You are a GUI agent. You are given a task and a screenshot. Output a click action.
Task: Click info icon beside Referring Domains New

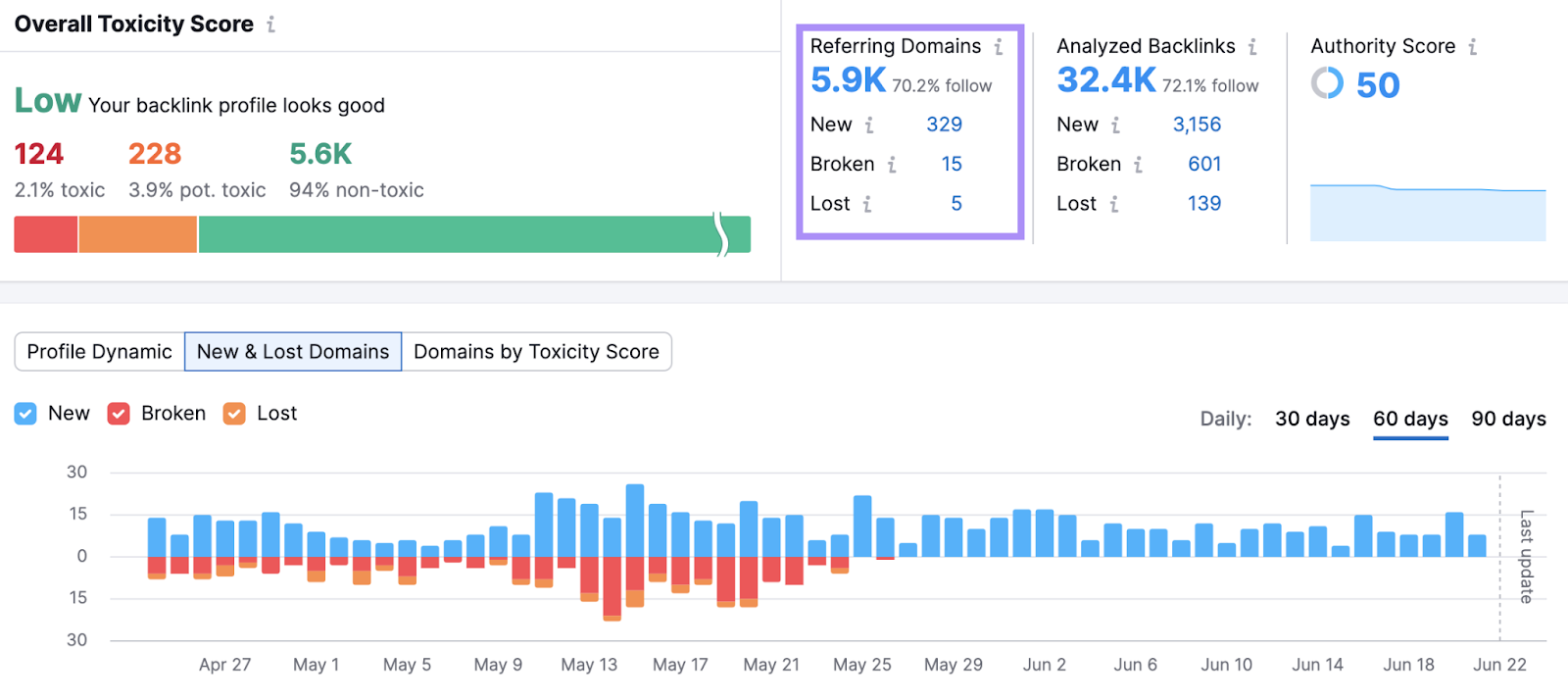click(869, 125)
